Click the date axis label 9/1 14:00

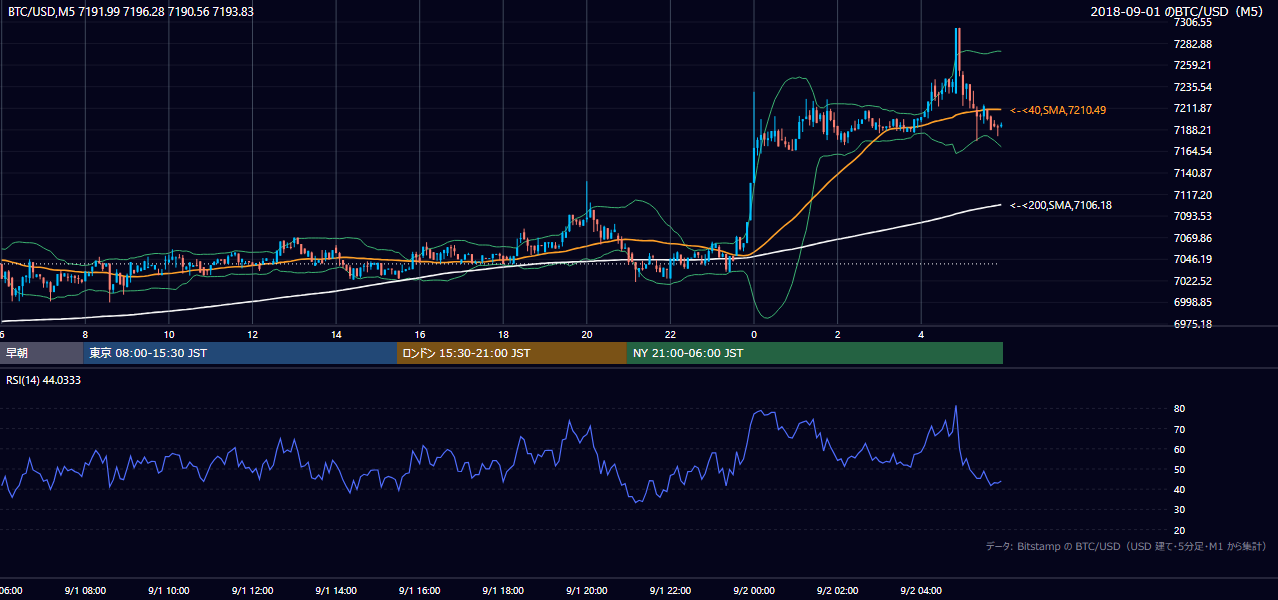tap(336, 590)
